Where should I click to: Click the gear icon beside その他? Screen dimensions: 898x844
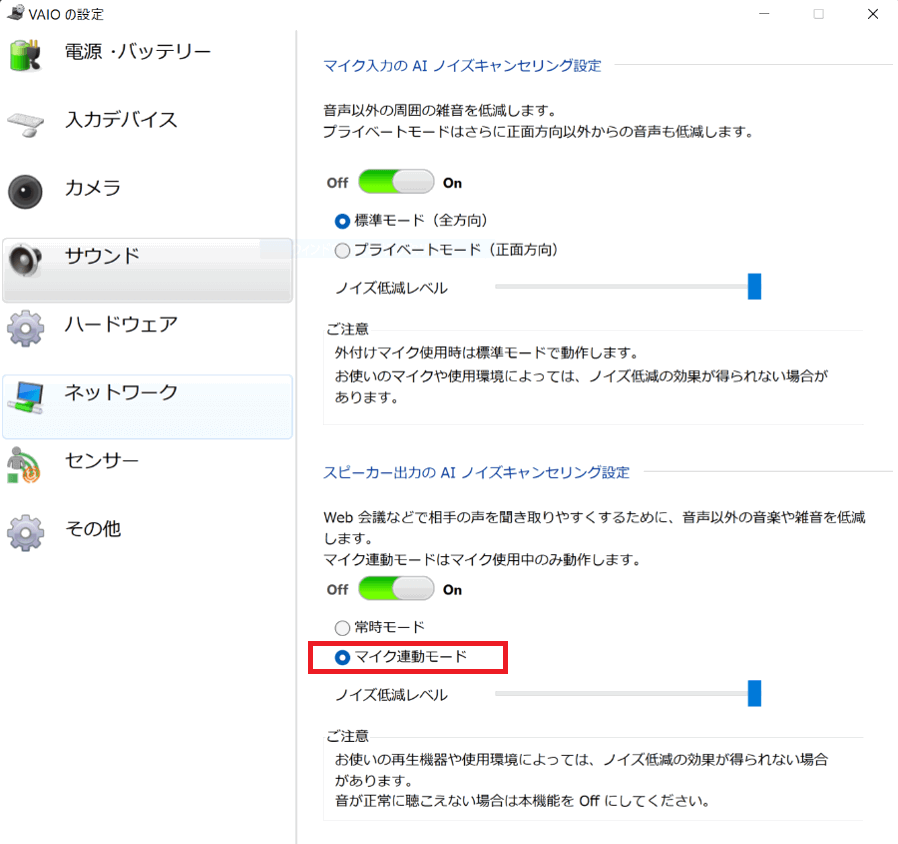pos(25,533)
